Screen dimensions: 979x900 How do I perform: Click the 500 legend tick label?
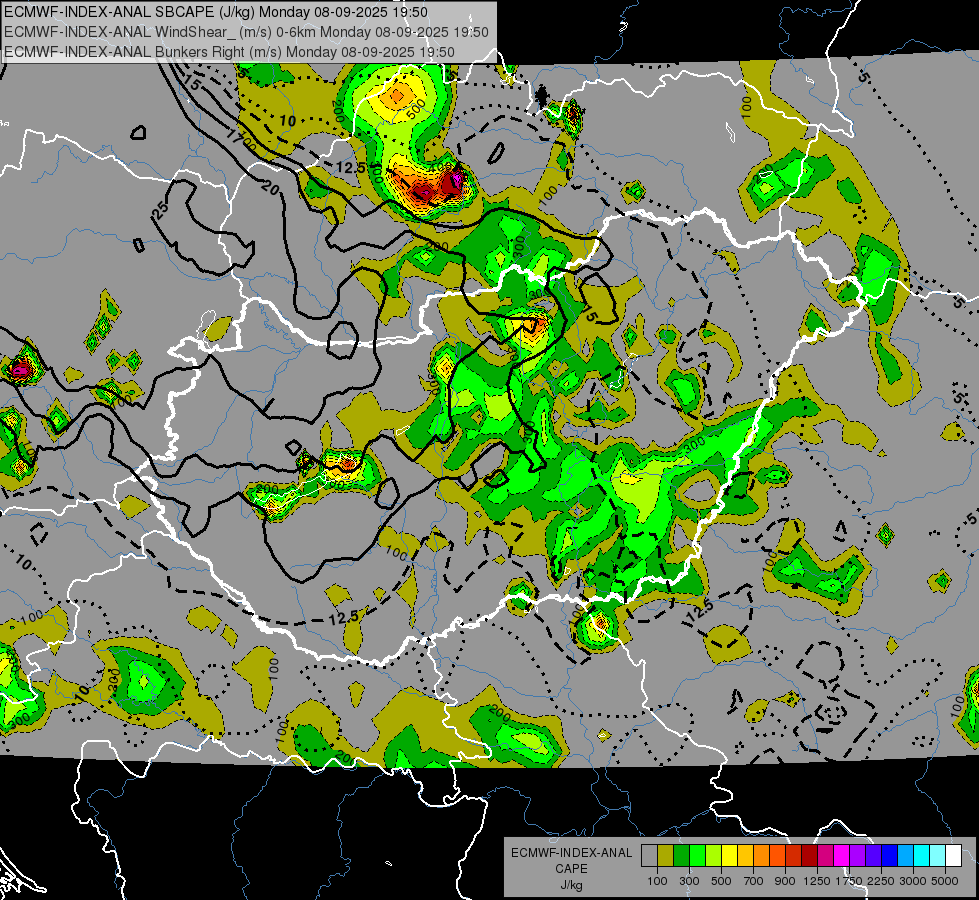coord(721,881)
